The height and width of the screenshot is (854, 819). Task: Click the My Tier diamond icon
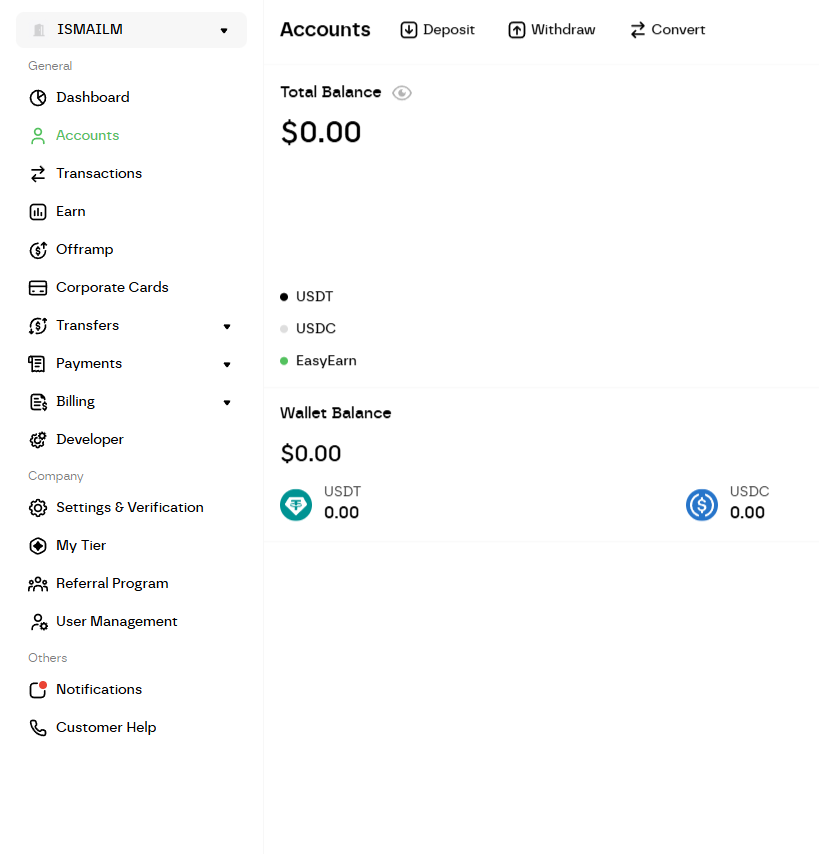tap(38, 546)
